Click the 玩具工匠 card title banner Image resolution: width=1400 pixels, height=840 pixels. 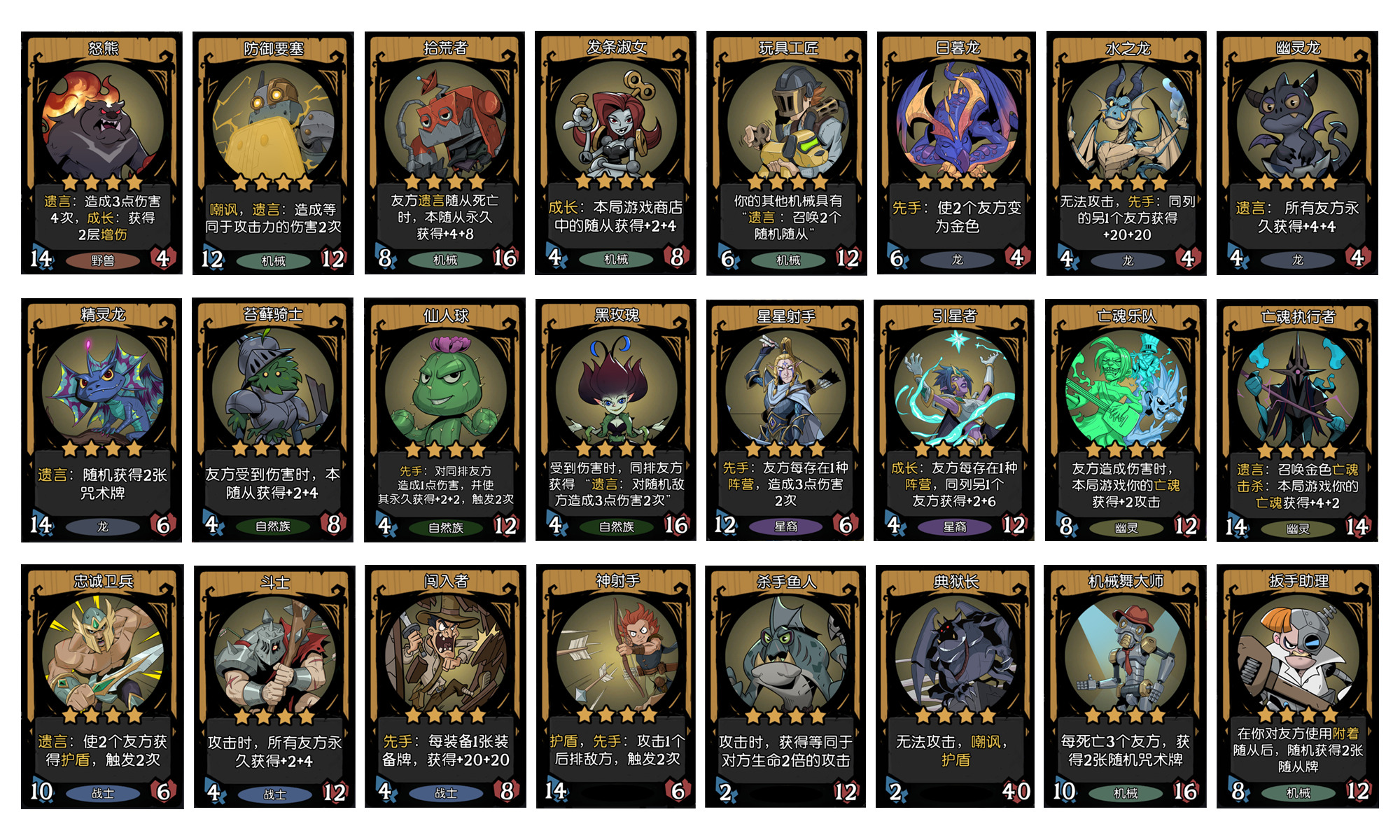point(787,48)
